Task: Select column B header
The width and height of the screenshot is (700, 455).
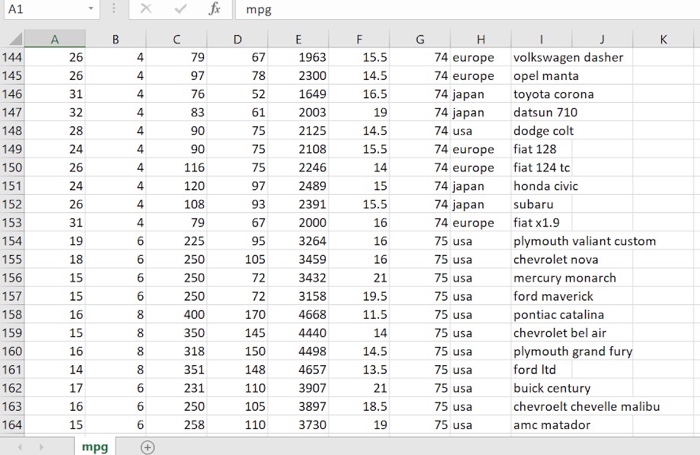Action: point(116,39)
